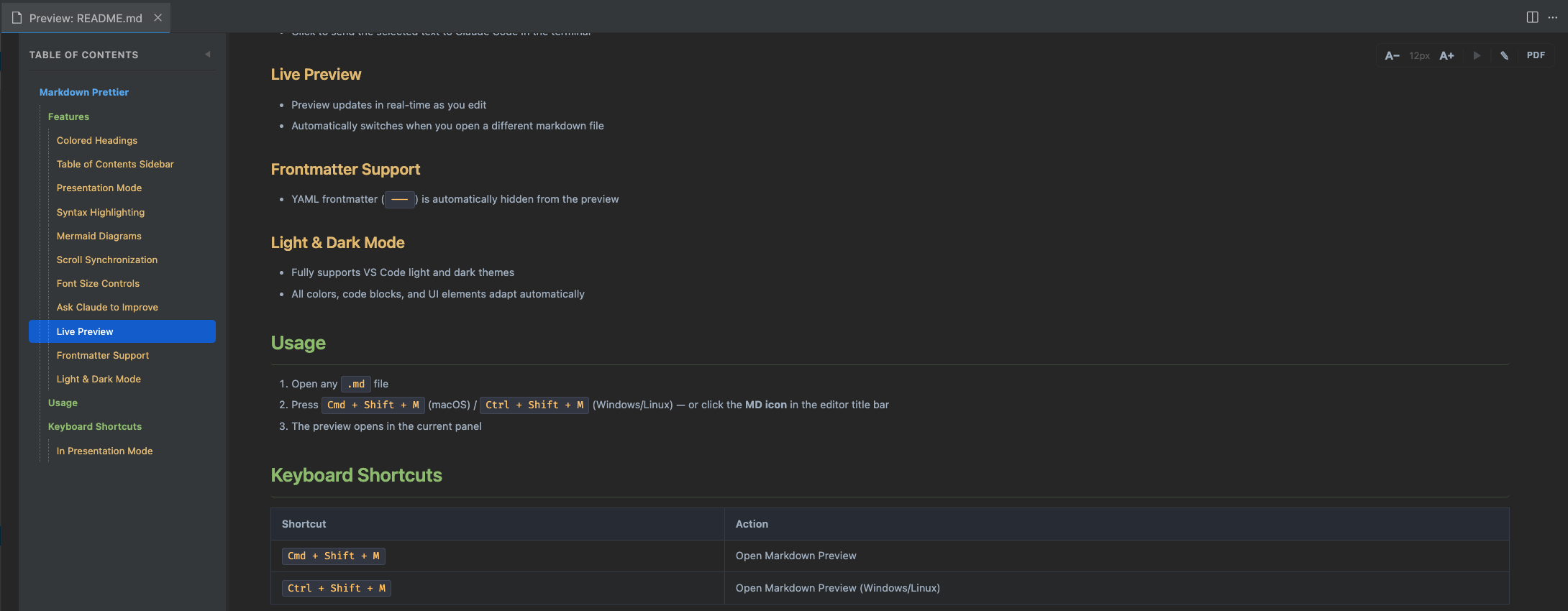Go to In Presentation Mode entry

tap(104, 451)
